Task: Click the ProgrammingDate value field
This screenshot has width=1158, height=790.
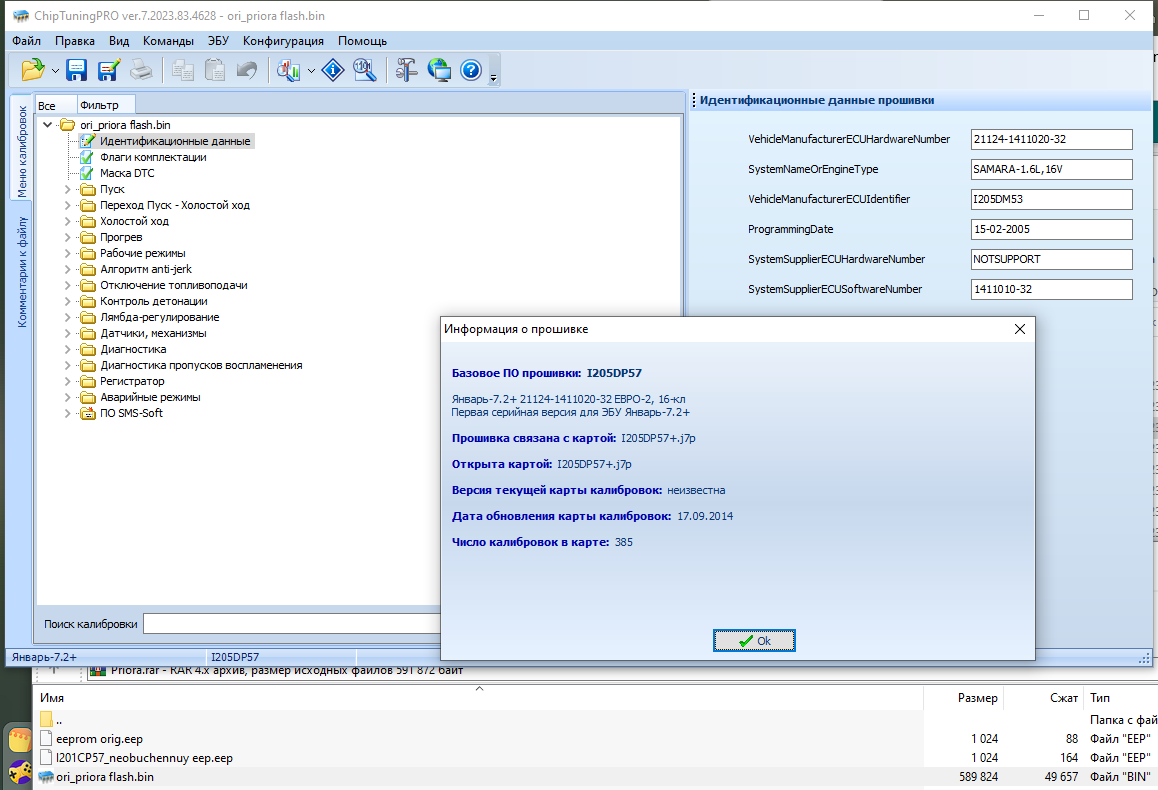Action: coord(1051,229)
